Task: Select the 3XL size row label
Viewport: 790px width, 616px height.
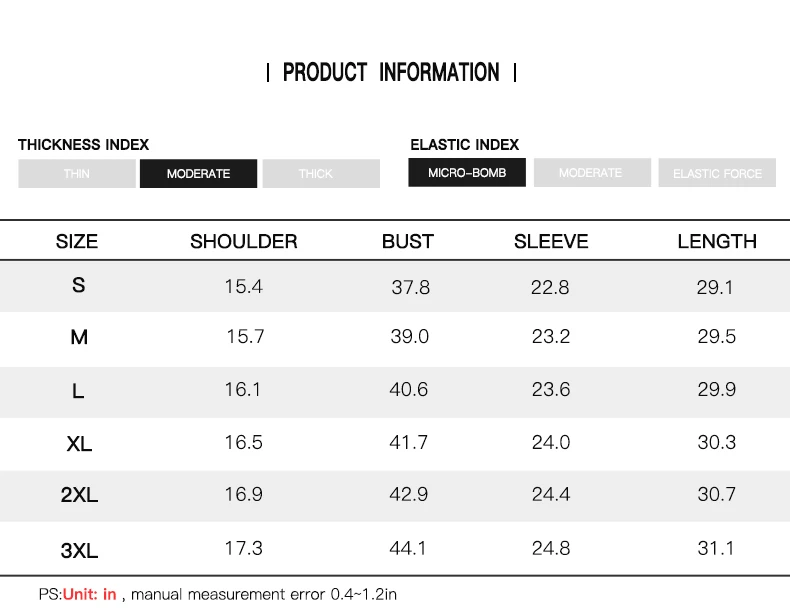Action: point(79,549)
